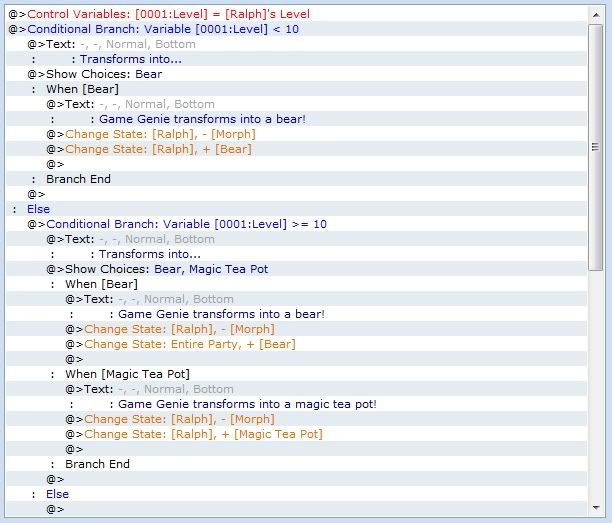The width and height of the screenshot is (612, 523).
Task: Select the Control Variables [0001:Level] command row
Action: click(x=297, y=14)
